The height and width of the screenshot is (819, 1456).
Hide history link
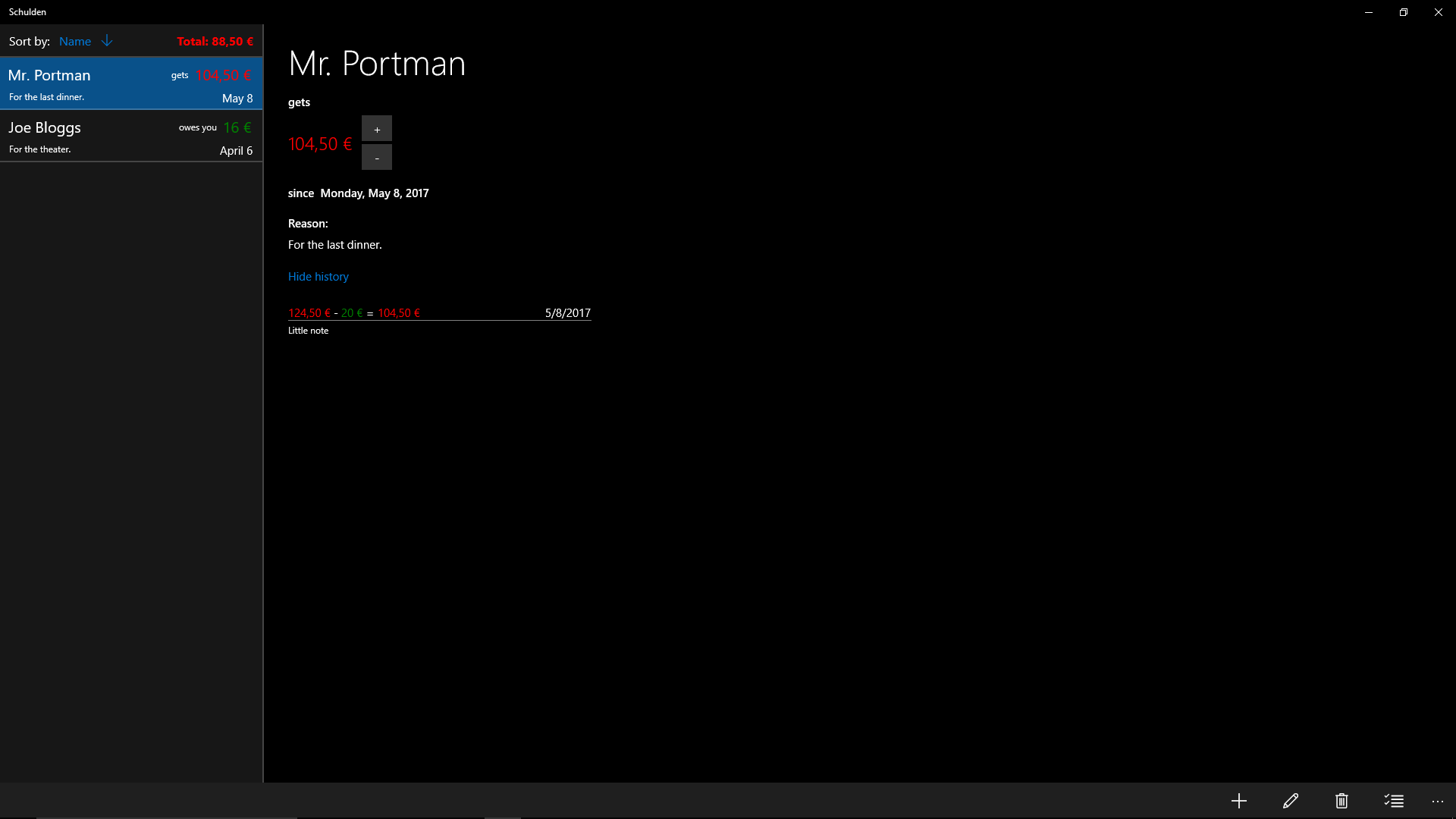coord(318,277)
